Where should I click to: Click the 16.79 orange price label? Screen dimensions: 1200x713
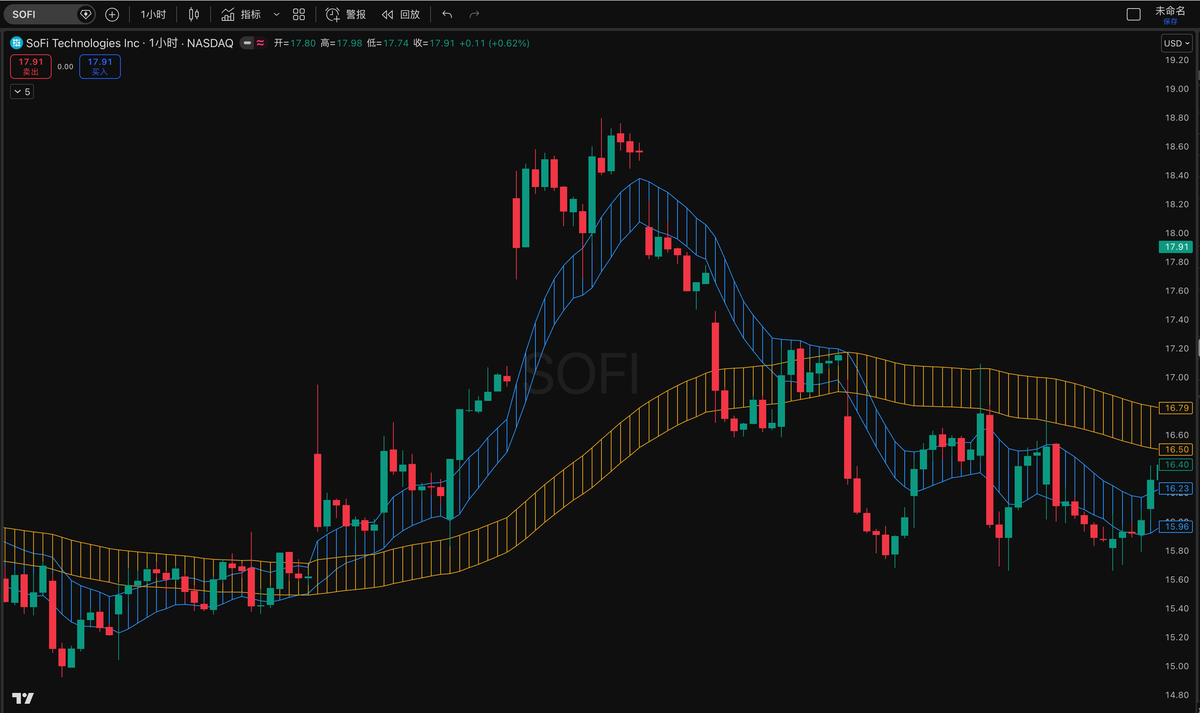tap(1175, 408)
